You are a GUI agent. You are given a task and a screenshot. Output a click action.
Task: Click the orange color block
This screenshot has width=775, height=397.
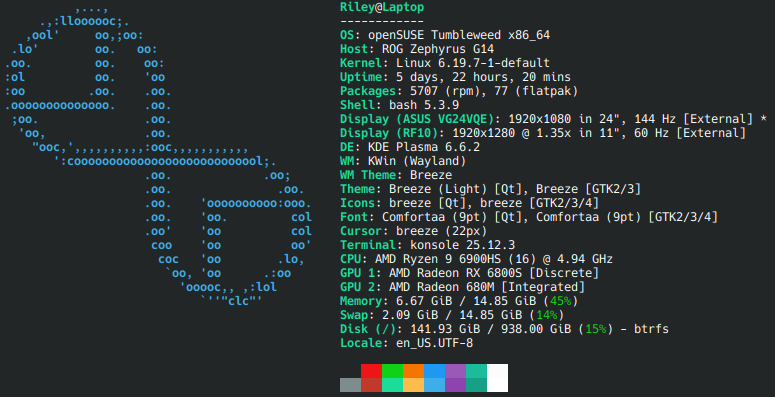pyautogui.click(x=413, y=371)
